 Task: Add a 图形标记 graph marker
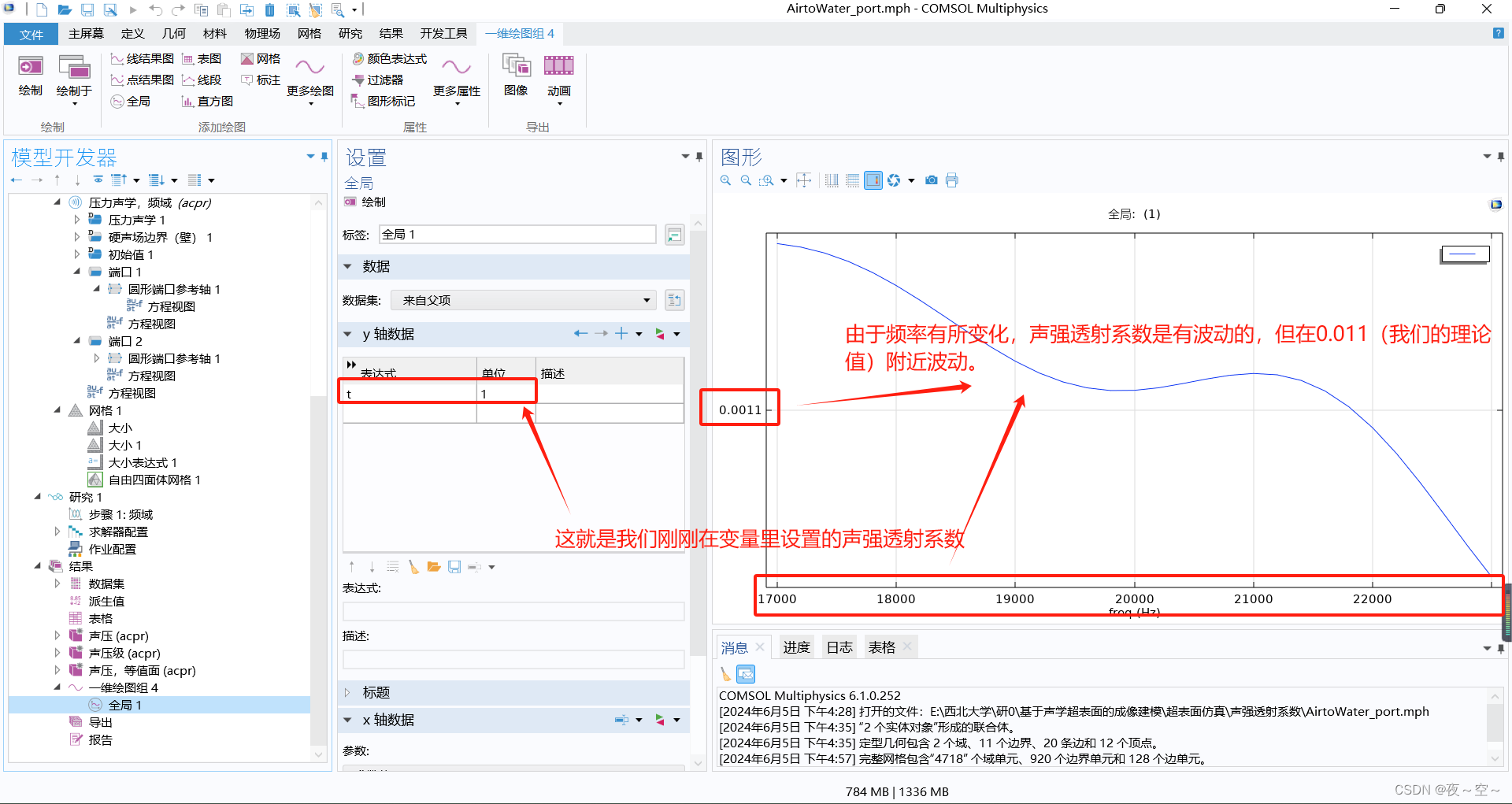pyautogui.click(x=384, y=102)
